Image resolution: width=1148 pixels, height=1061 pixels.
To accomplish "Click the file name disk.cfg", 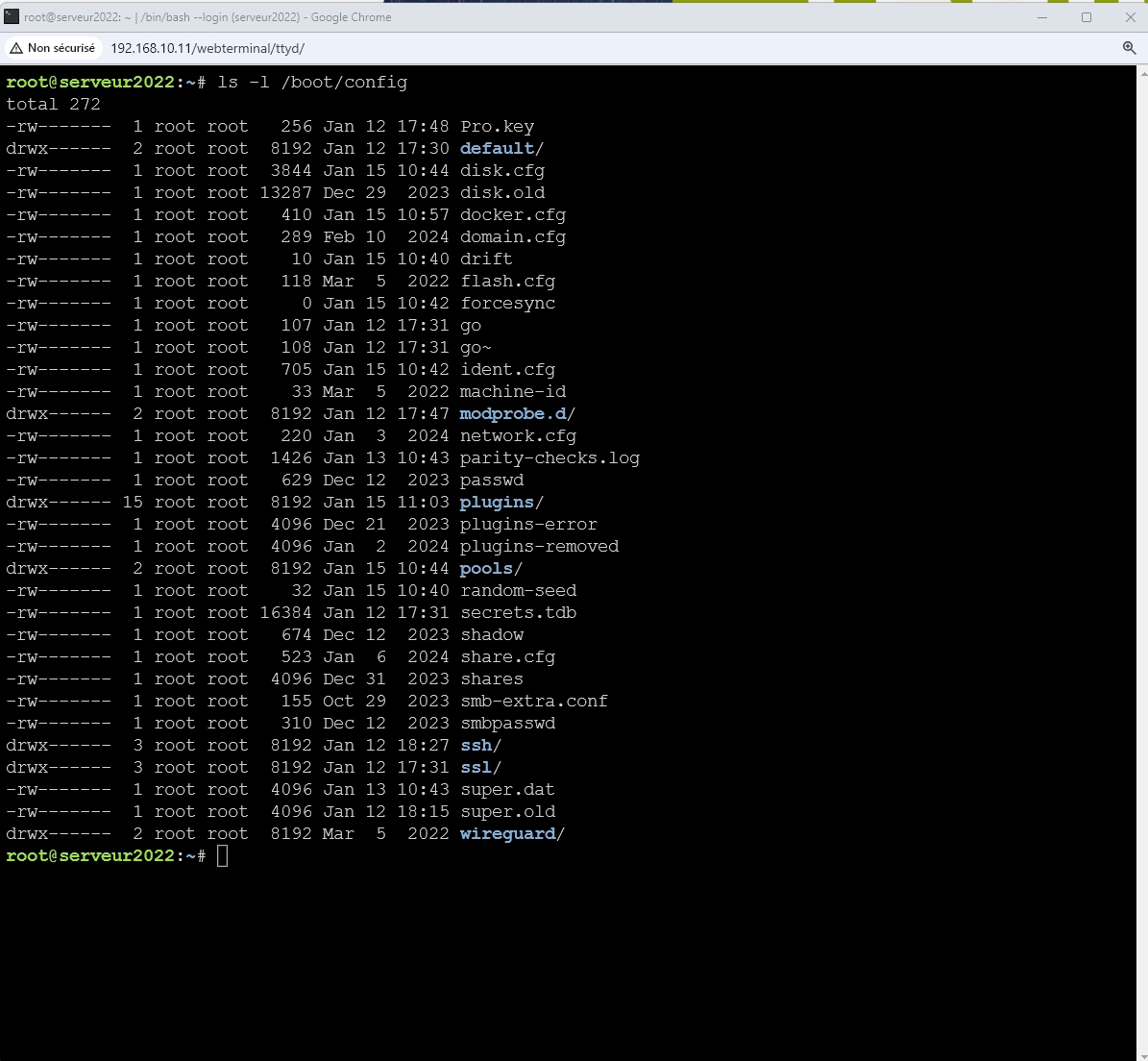I will 502,171.
